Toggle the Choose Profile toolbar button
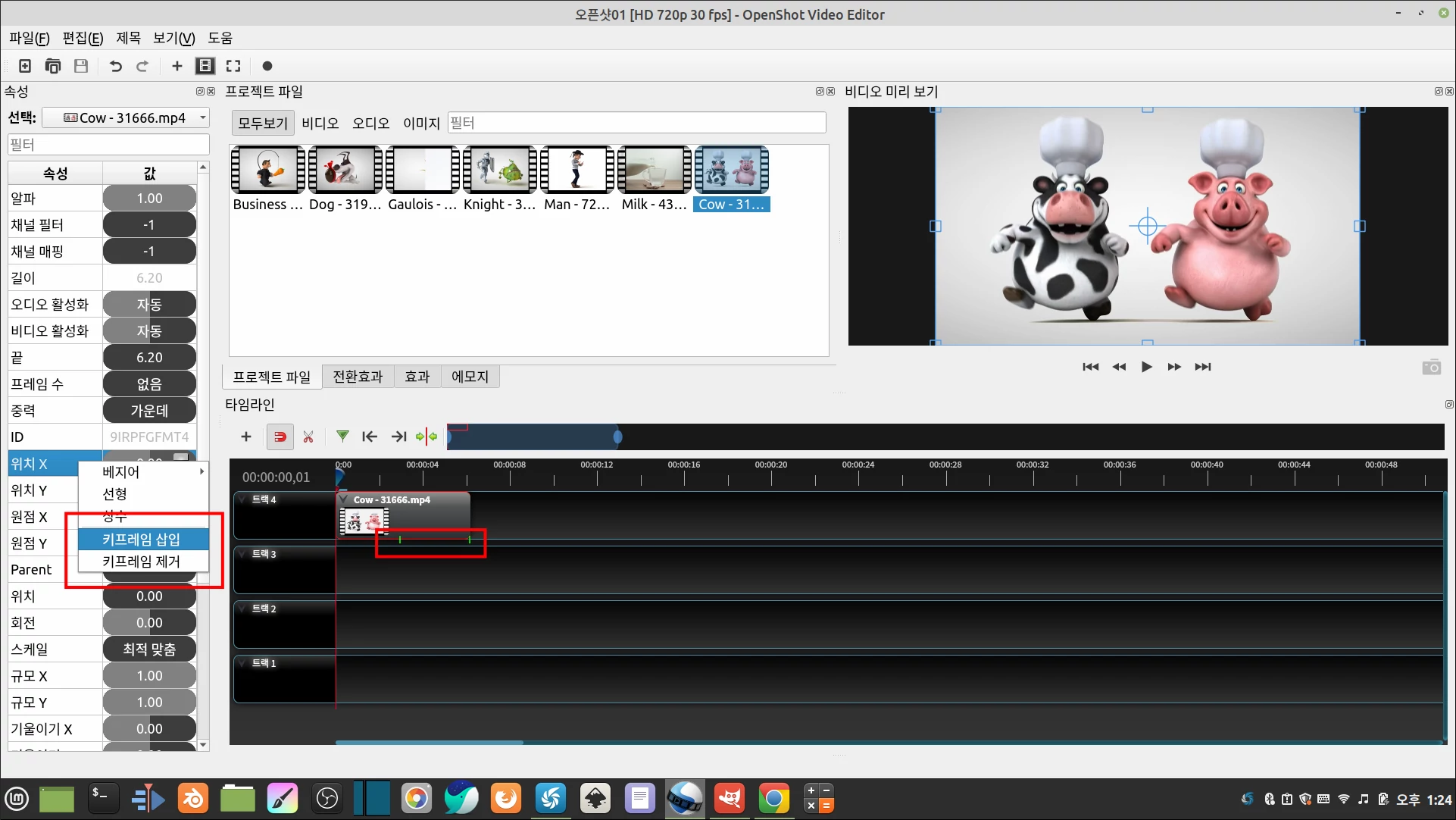The image size is (1456, 820). 205,66
